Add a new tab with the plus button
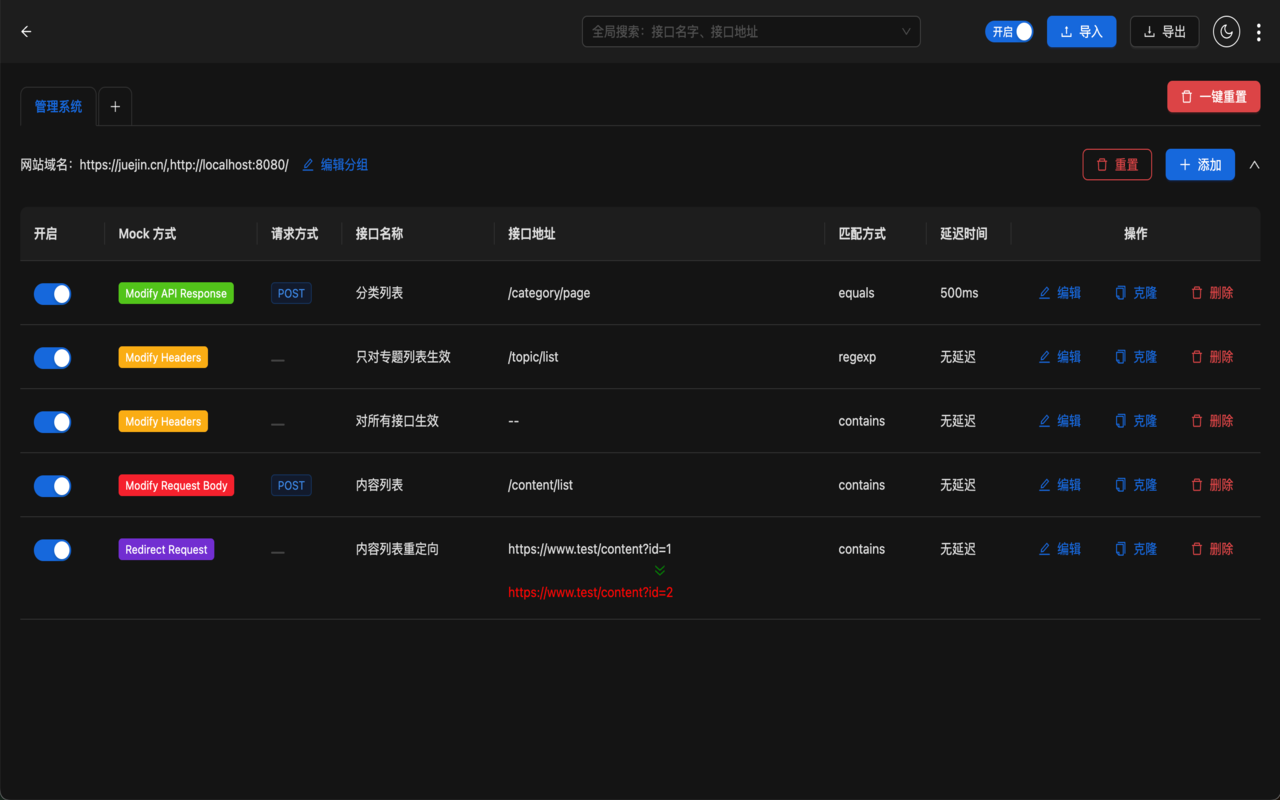Image resolution: width=1280 pixels, height=800 pixels. tap(114, 105)
